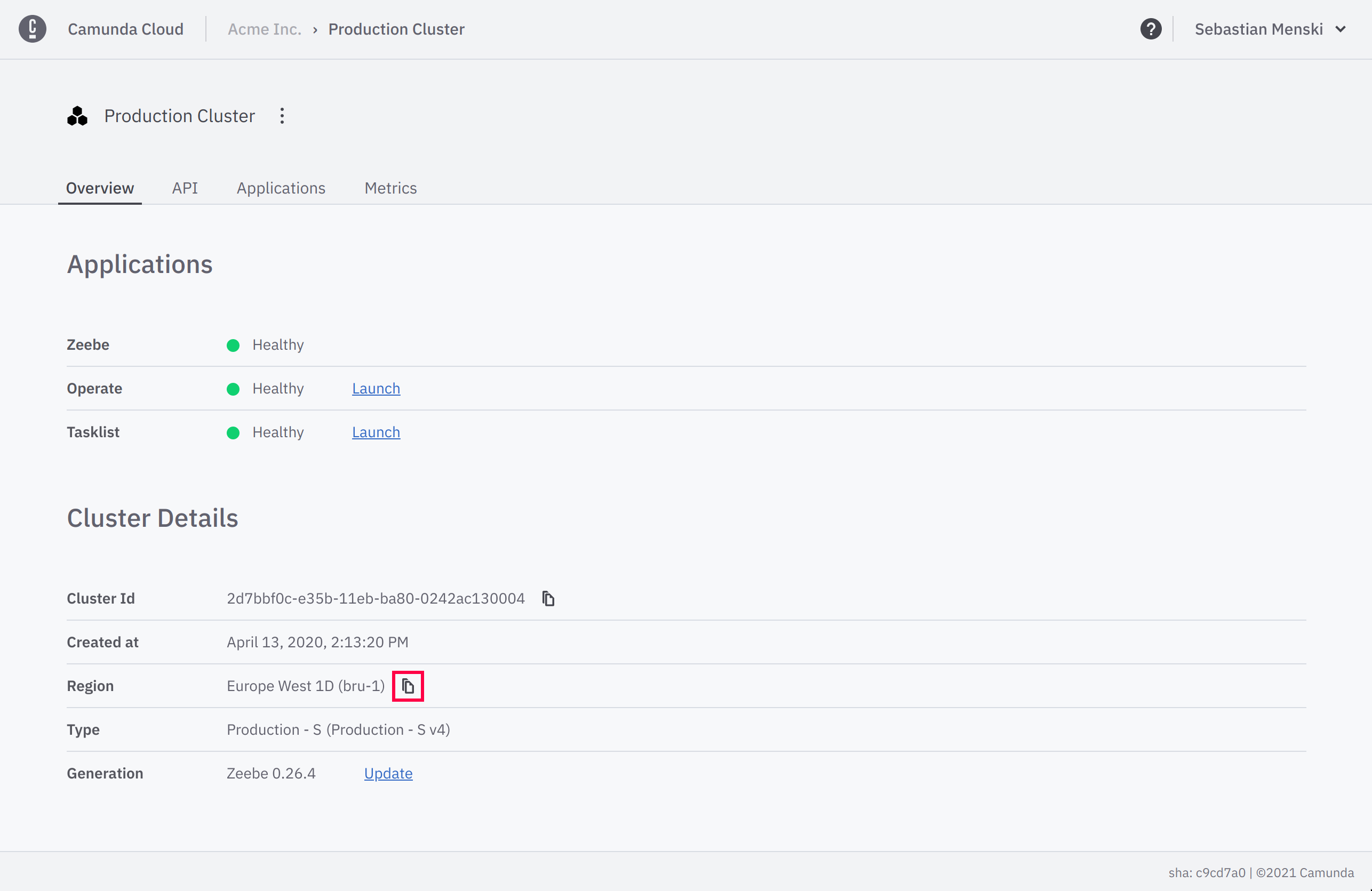1372x891 pixels.
Task: Go to the Metrics tab
Action: click(x=390, y=188)
